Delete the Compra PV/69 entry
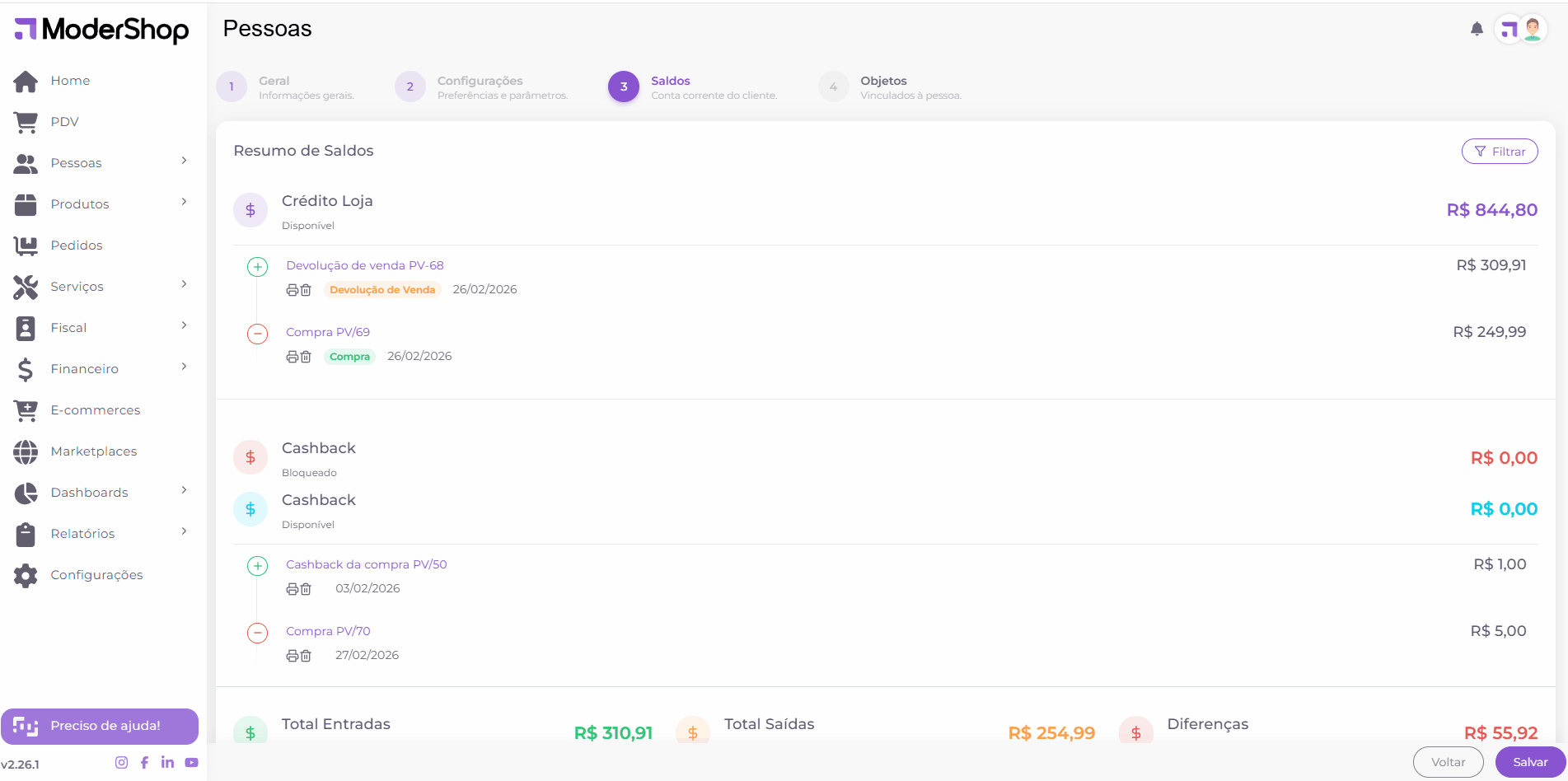1568x781 pixels. 306,357
